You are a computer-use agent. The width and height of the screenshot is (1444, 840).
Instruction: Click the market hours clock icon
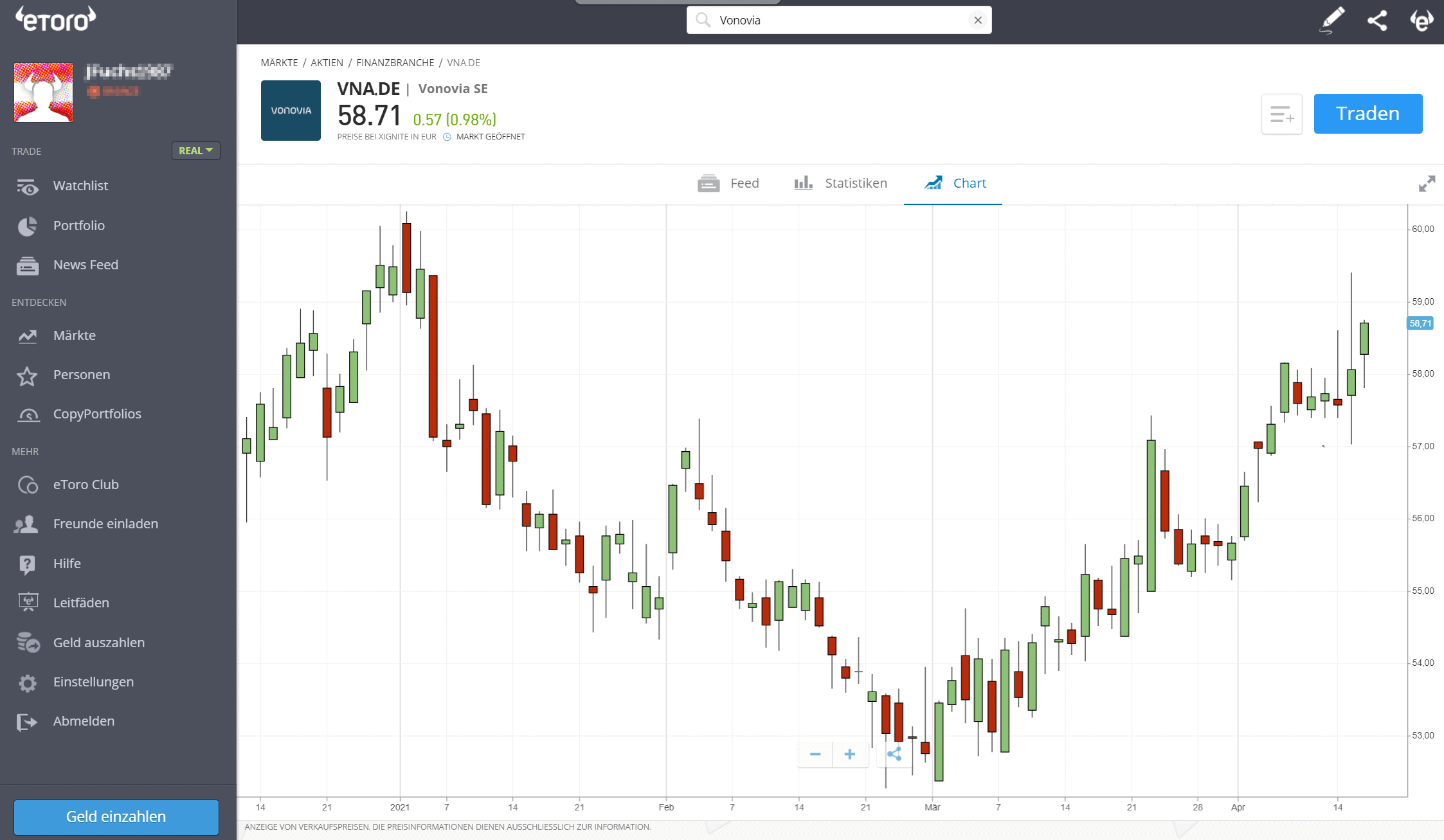tap(447, 137)
